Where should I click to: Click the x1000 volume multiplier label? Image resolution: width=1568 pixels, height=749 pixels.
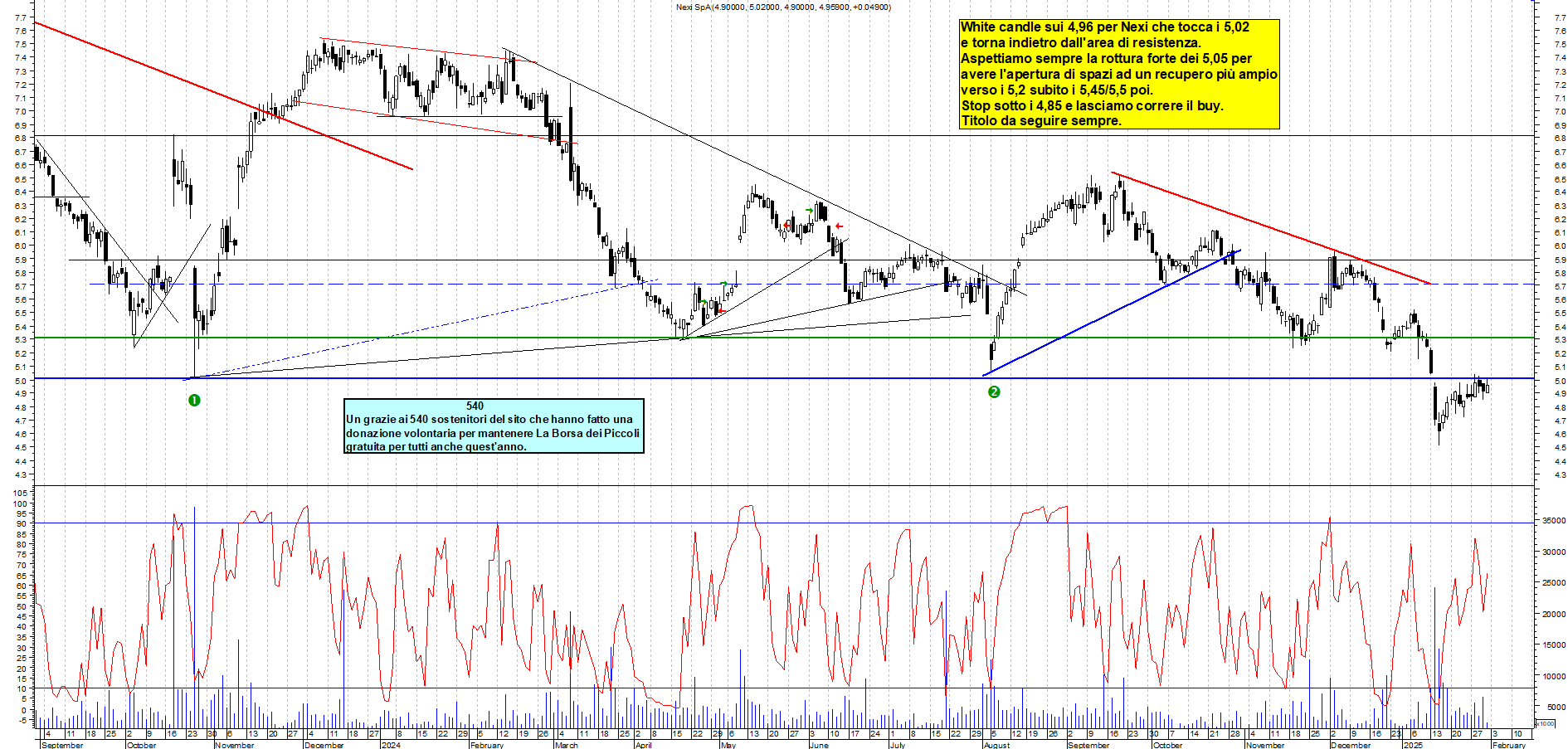point(1546,723)
